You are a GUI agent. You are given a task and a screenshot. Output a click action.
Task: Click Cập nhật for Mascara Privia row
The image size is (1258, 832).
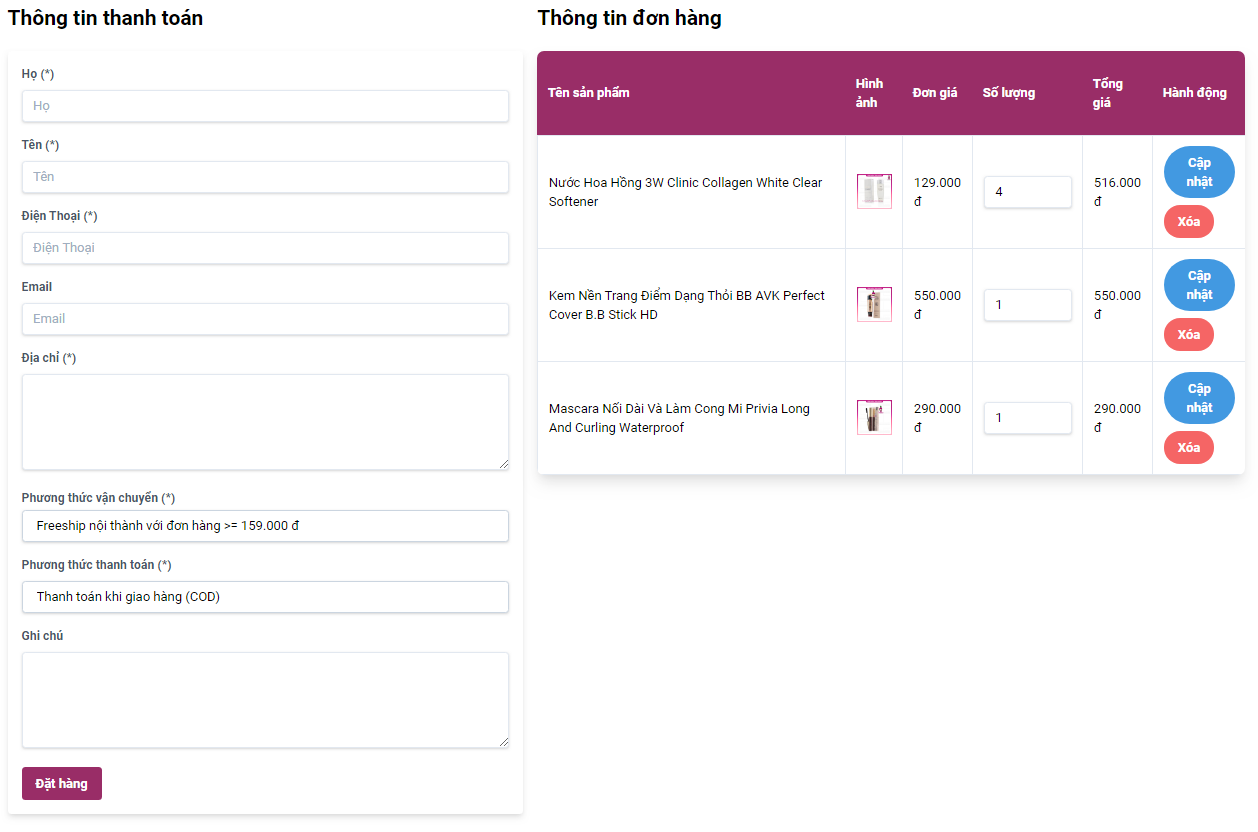(x=1198, y=398)
